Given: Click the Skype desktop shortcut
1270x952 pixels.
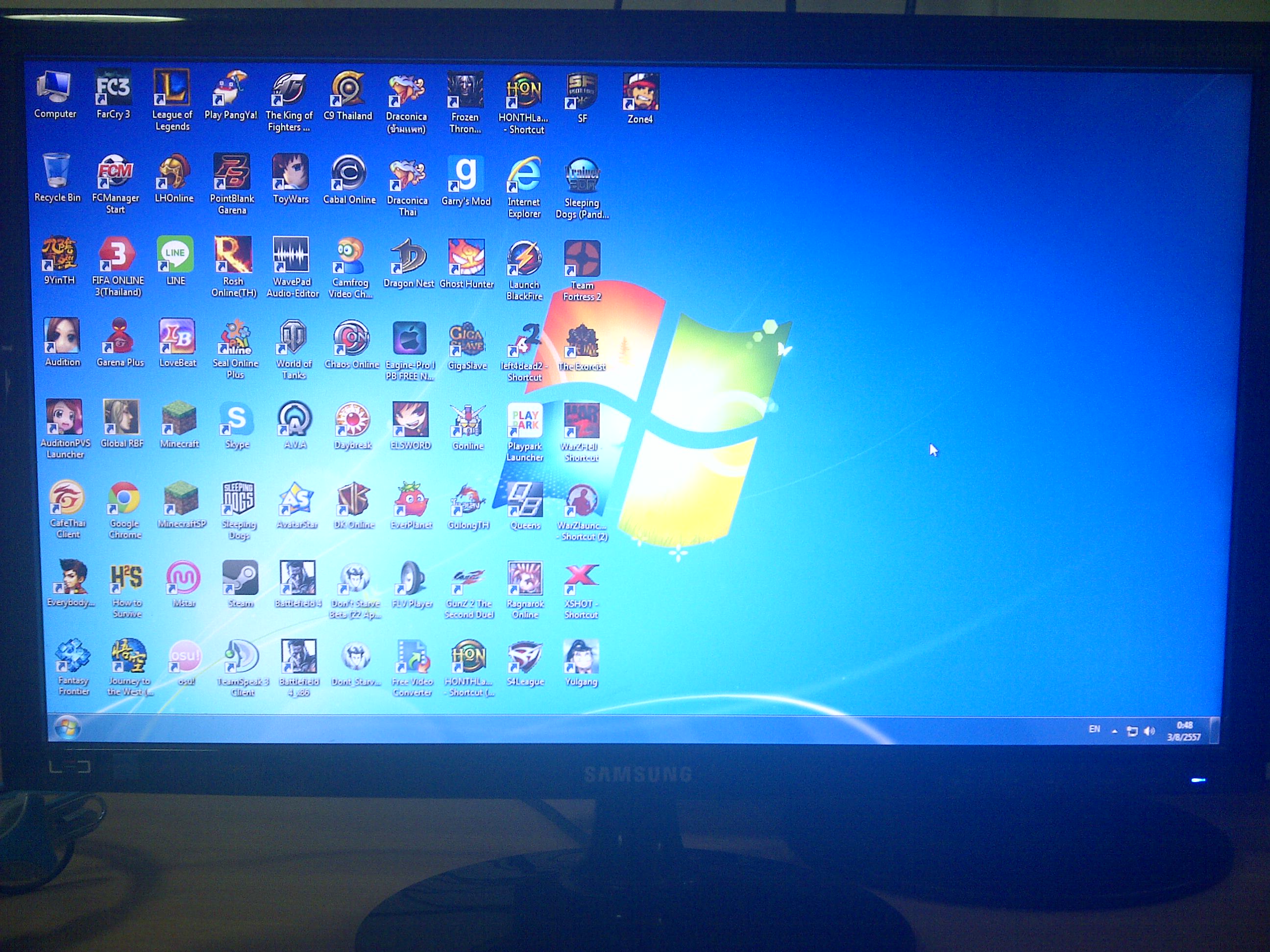Looking at the screenshot, I should click(237, 420).
